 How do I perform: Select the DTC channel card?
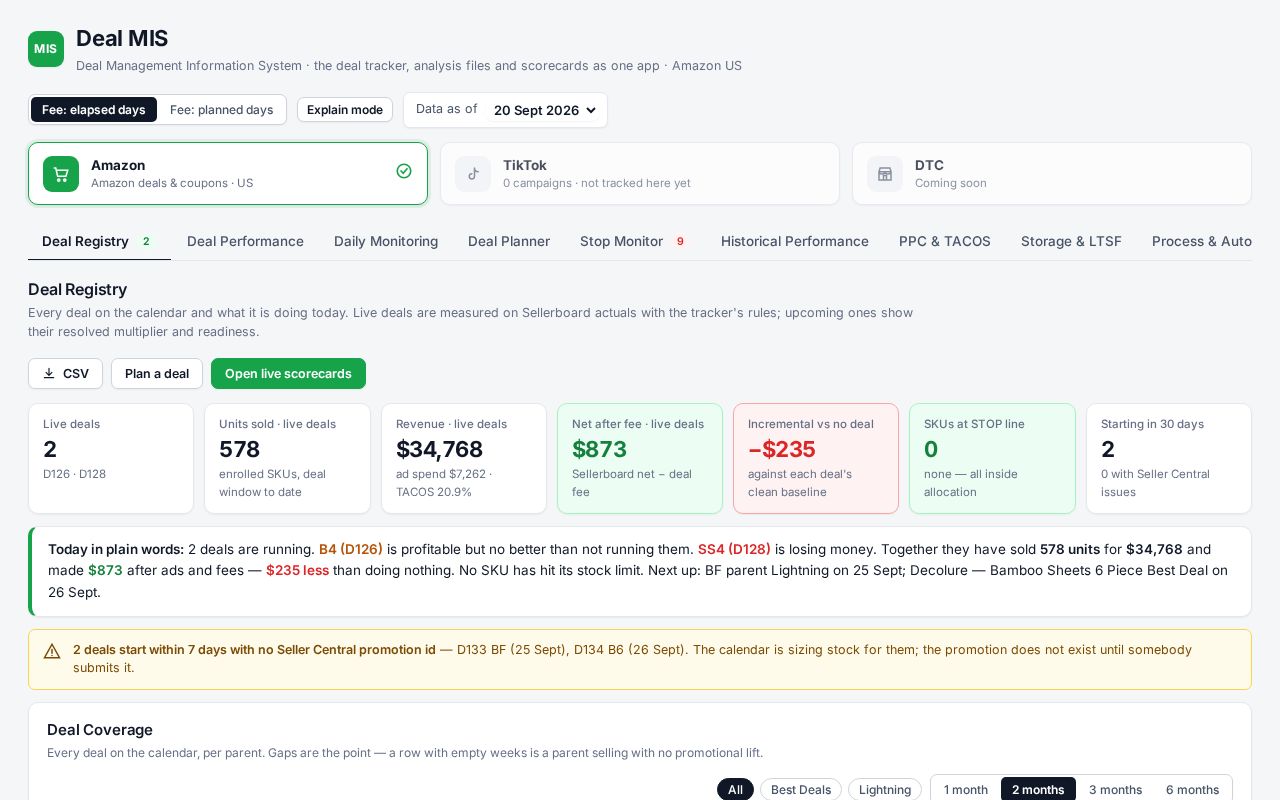pyautogui.click(x=1052, y=174)
